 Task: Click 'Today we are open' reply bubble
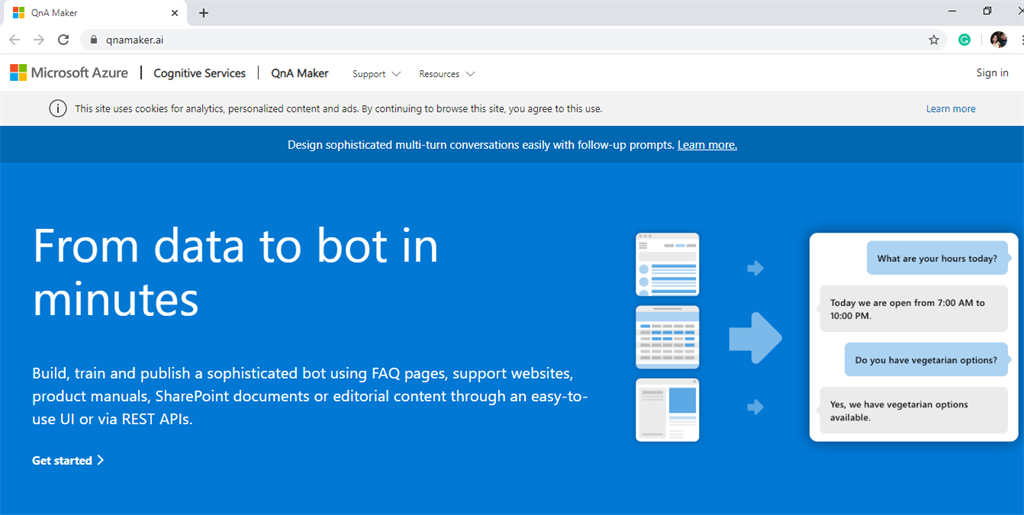pos(914,309)
